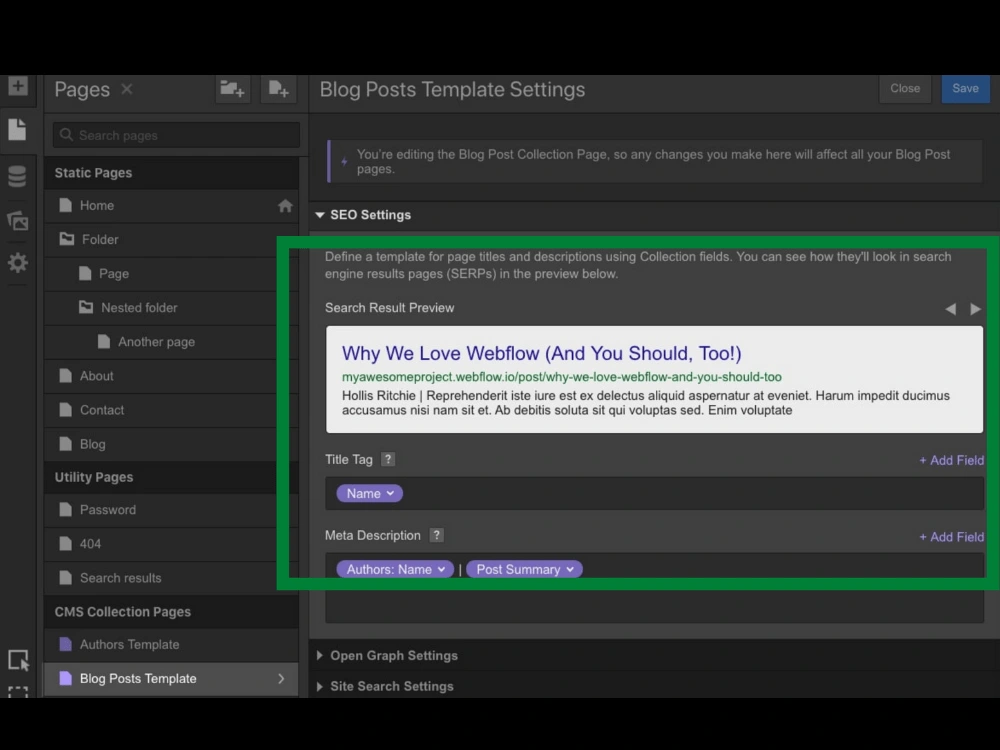
Task: Toggle the element selection cursor tool
Action: click(x=18, y=660)
